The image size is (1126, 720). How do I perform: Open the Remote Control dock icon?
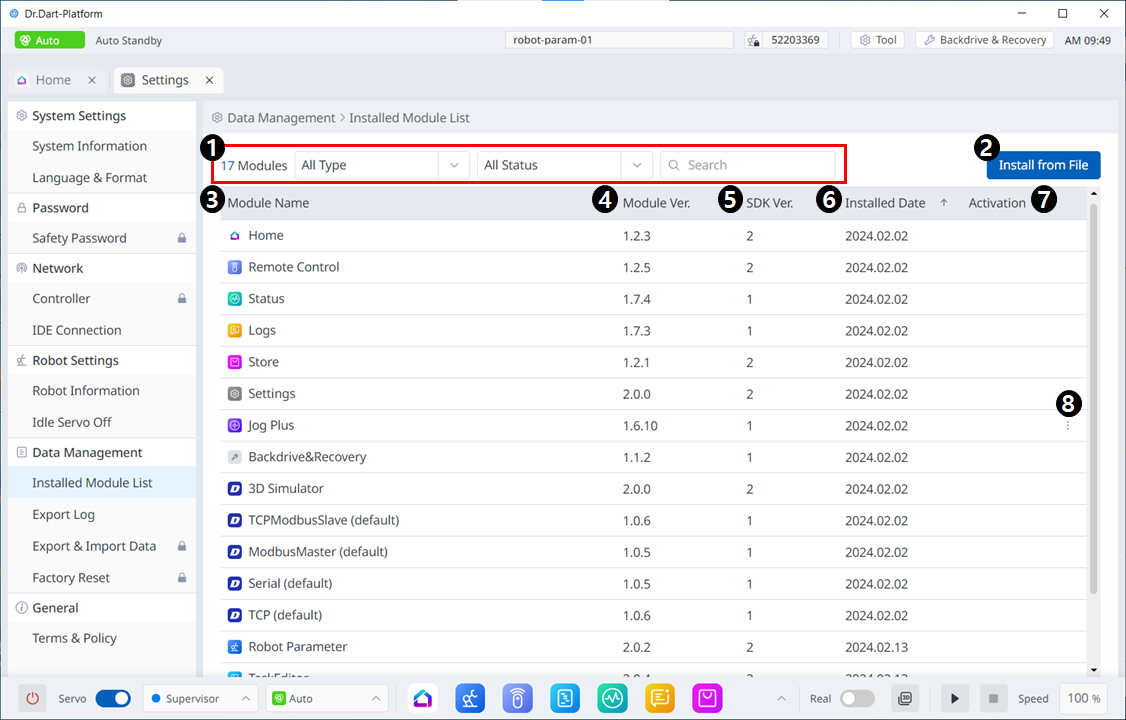pyautogui.click(x=517, y=698)
